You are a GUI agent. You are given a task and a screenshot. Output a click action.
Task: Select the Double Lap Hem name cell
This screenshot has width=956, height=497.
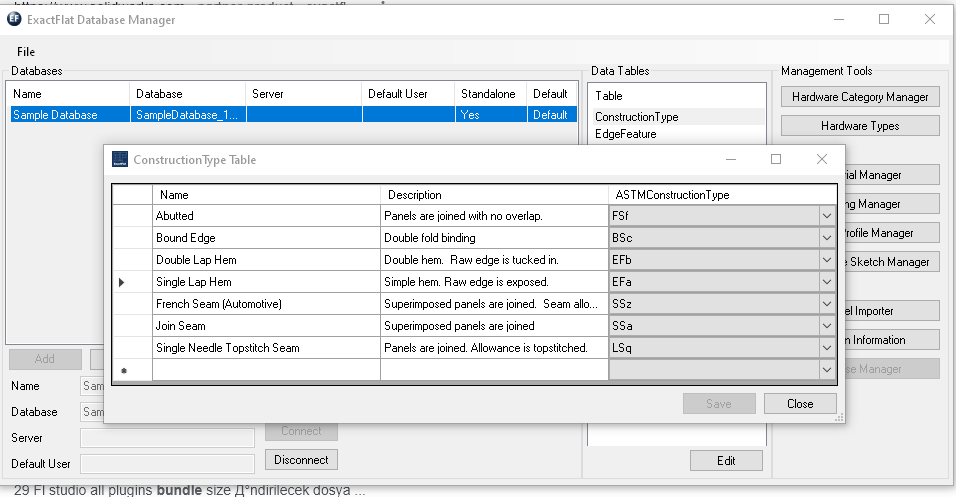[265, 260]
